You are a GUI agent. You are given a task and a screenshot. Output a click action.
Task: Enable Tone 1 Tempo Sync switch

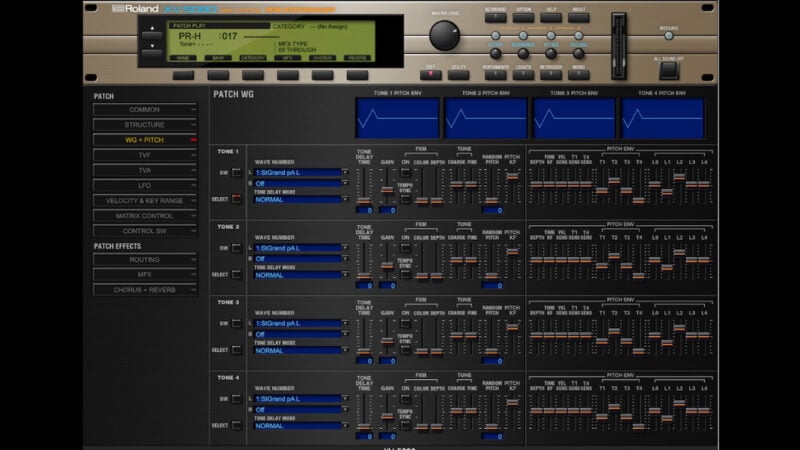point(405,199)
